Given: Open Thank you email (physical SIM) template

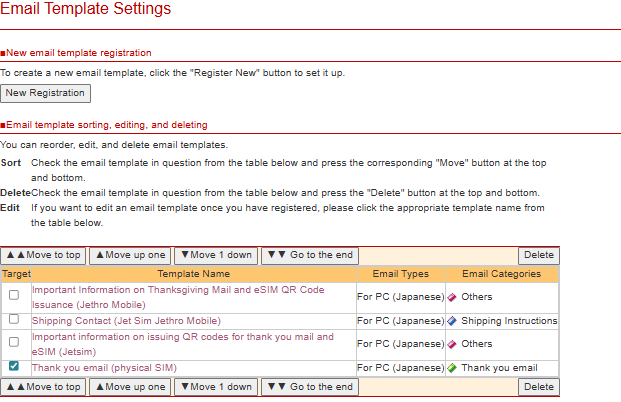Looking at the screenshot, I should (104, 368).
